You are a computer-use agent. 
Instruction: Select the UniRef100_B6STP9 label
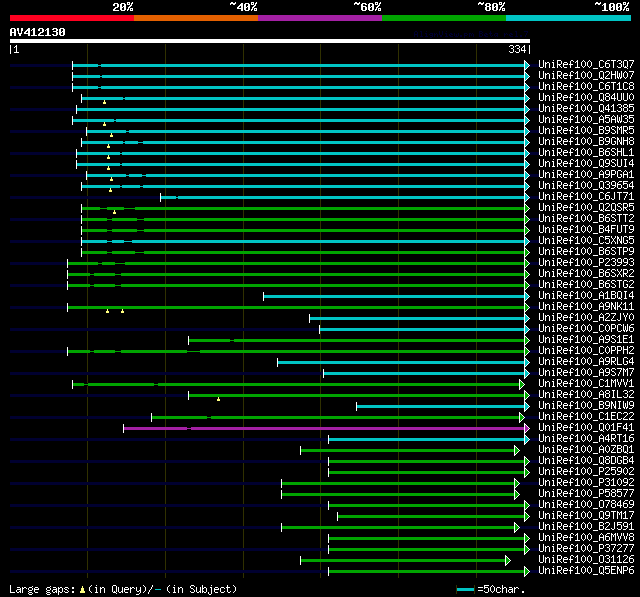pos(586,252)
